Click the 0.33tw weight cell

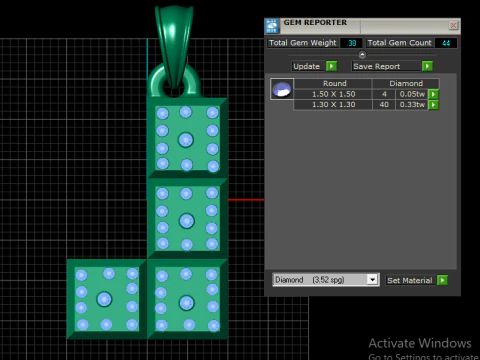[x=412, y=105]
